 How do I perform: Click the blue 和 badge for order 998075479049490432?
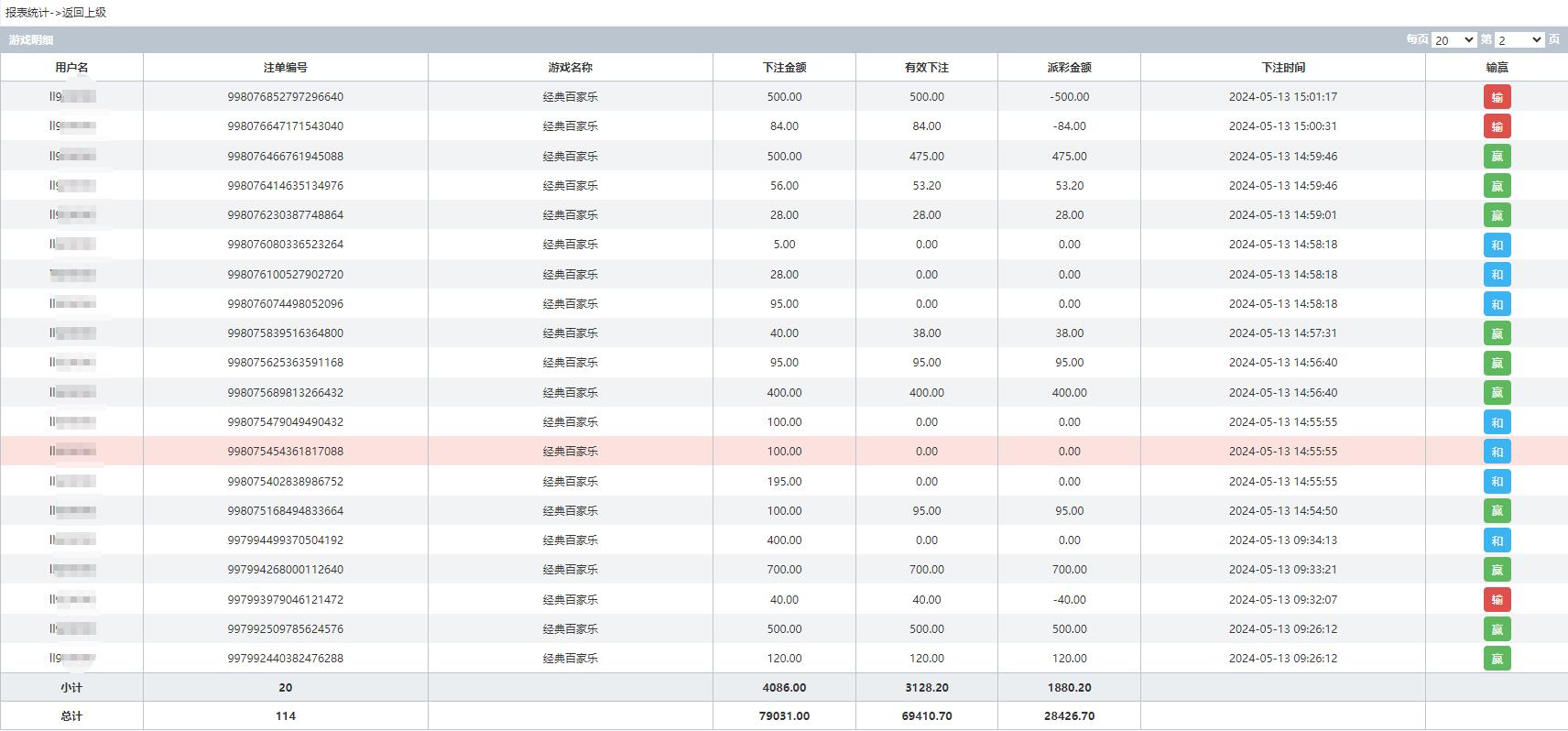point(1497,422)
